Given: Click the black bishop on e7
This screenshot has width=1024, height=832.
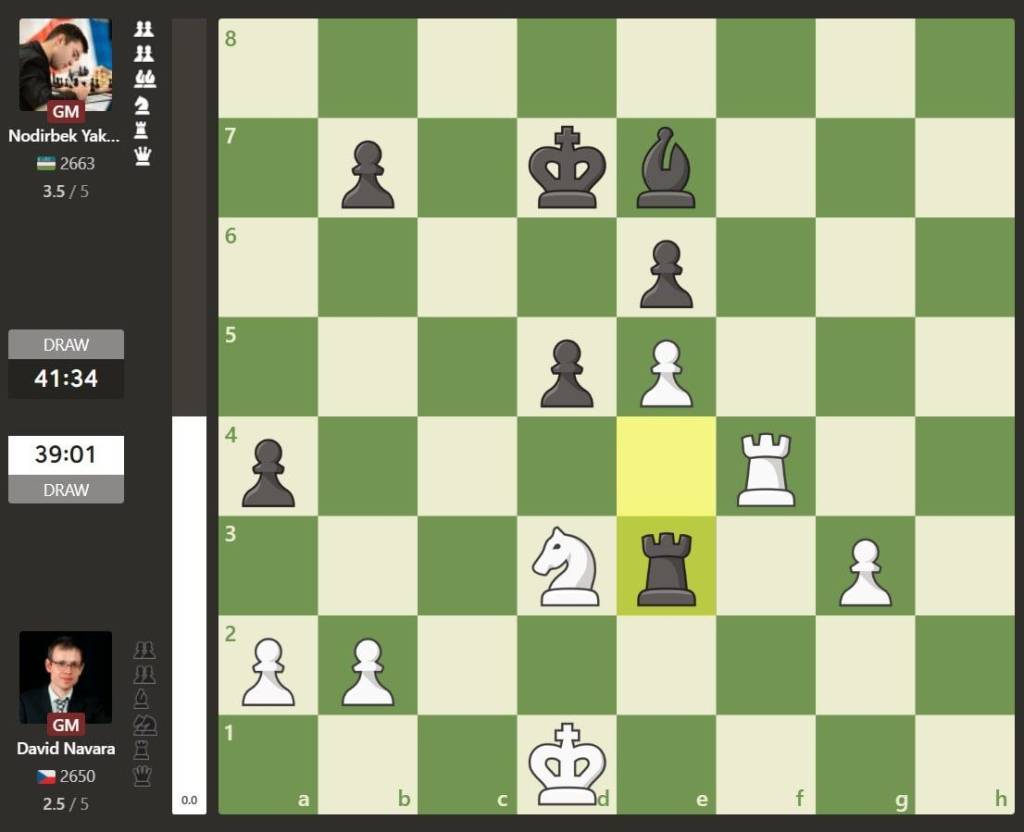Looking at the screenshot, I should click(666, 168).
